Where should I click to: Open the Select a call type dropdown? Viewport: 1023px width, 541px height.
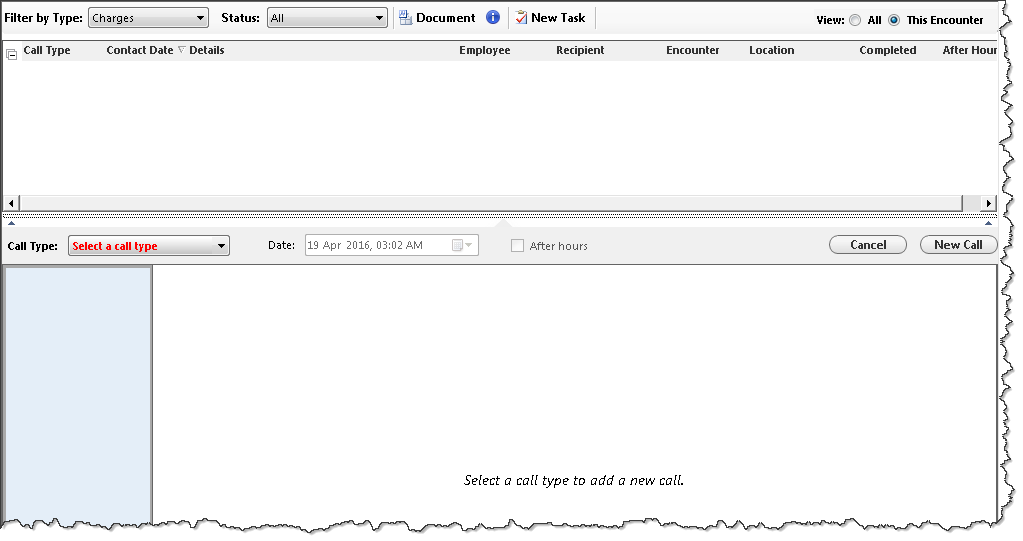coord(149,246)
